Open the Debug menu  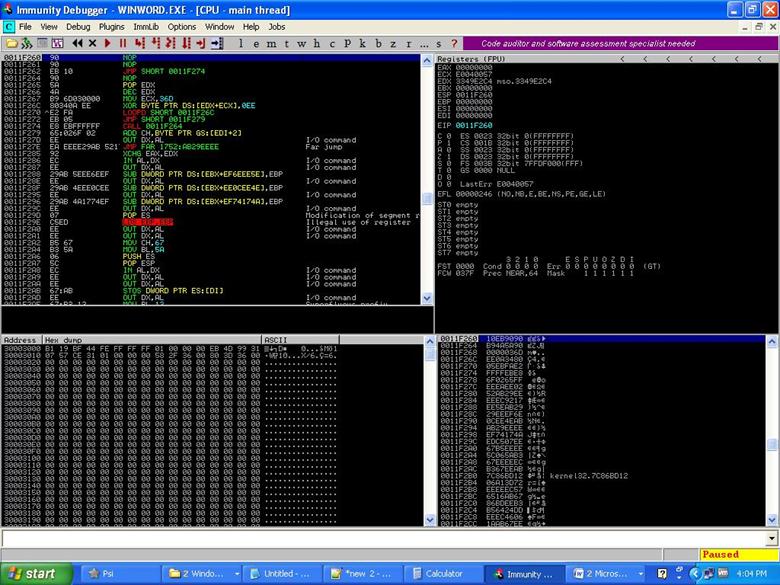click(x=78, y=26)
